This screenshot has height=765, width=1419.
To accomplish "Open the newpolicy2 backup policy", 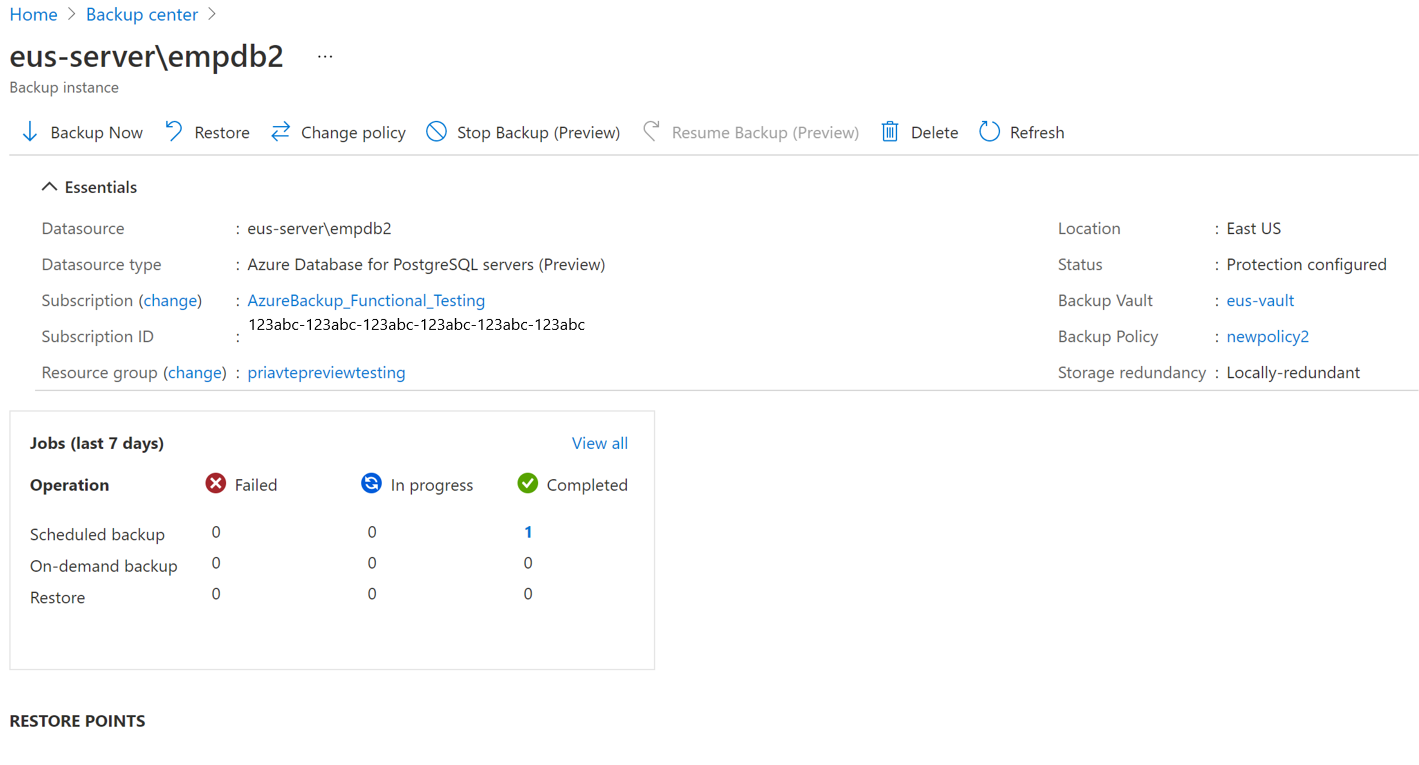I will coord(1266,336).
